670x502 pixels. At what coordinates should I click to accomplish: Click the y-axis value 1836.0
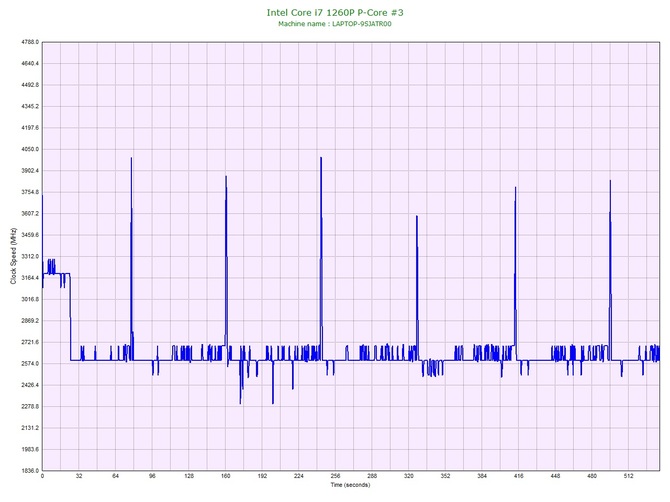[30, 471]
